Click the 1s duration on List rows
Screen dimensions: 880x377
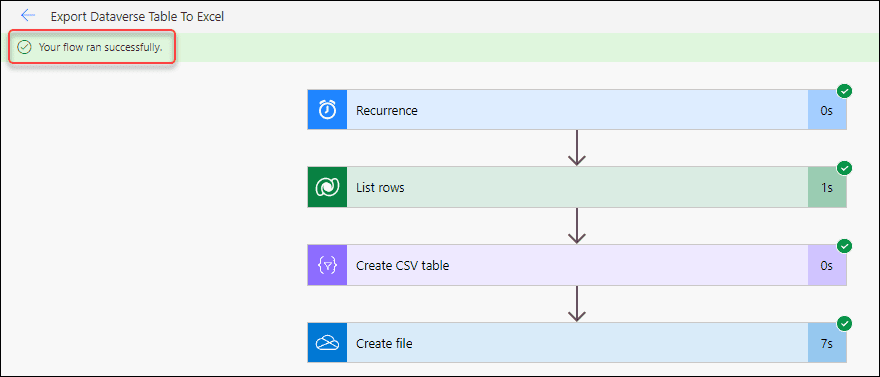click(x=826, y=188)
